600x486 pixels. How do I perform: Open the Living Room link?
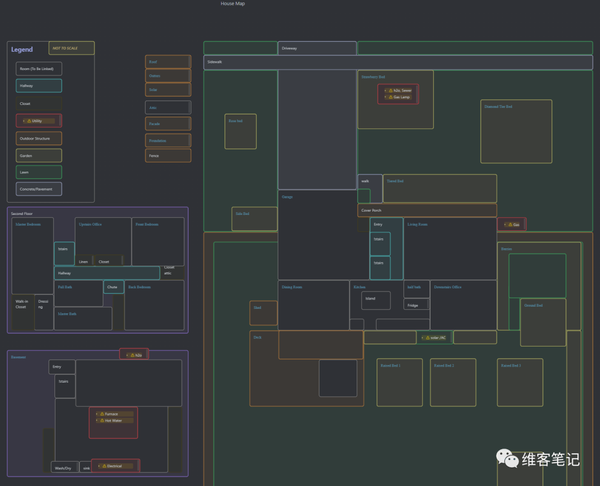click(x=417, y=224)
